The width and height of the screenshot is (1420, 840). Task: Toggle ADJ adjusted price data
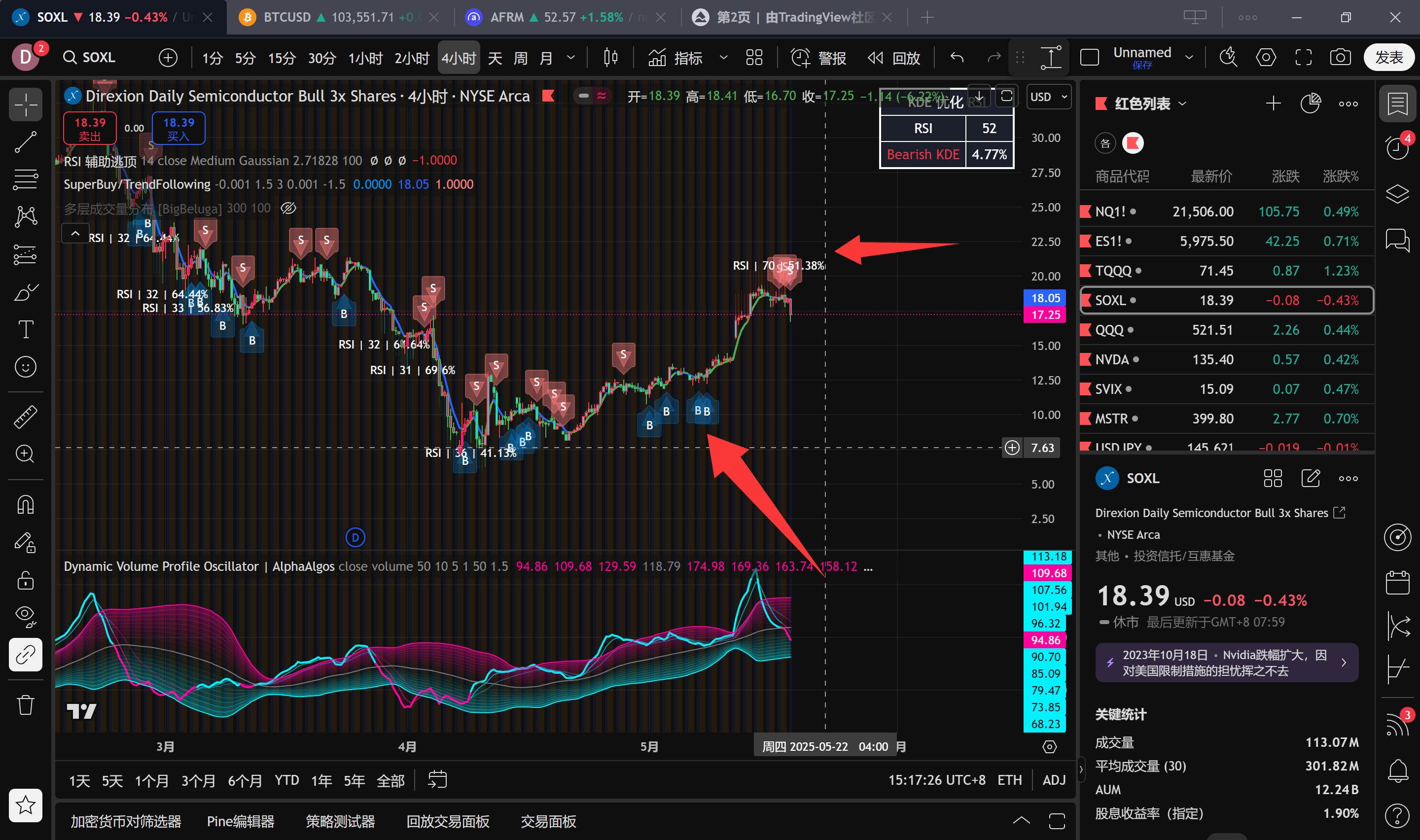tap(1054, 780)
